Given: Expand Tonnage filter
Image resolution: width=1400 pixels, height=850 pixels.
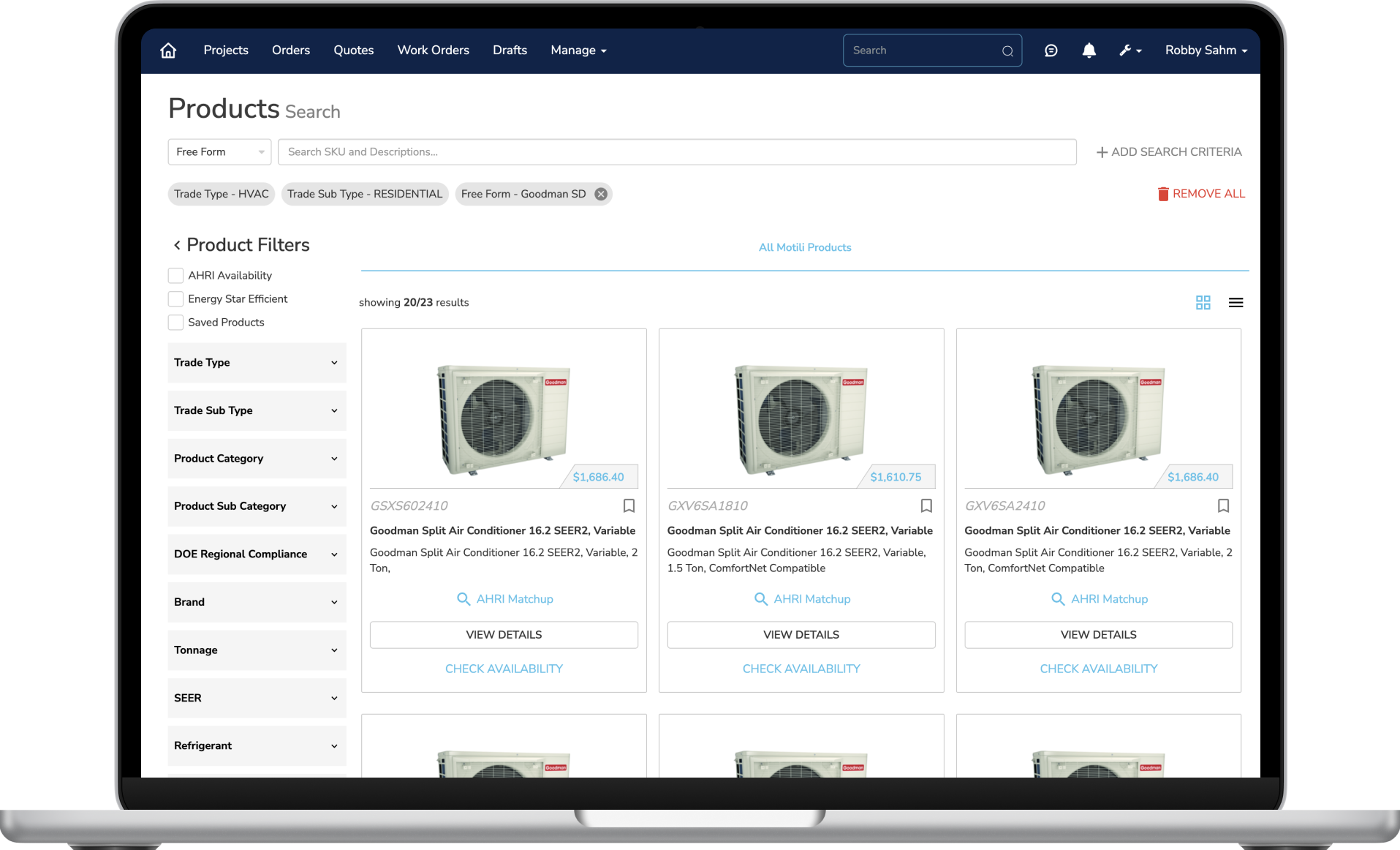Looking at the screenshot, I should [257, 650].
